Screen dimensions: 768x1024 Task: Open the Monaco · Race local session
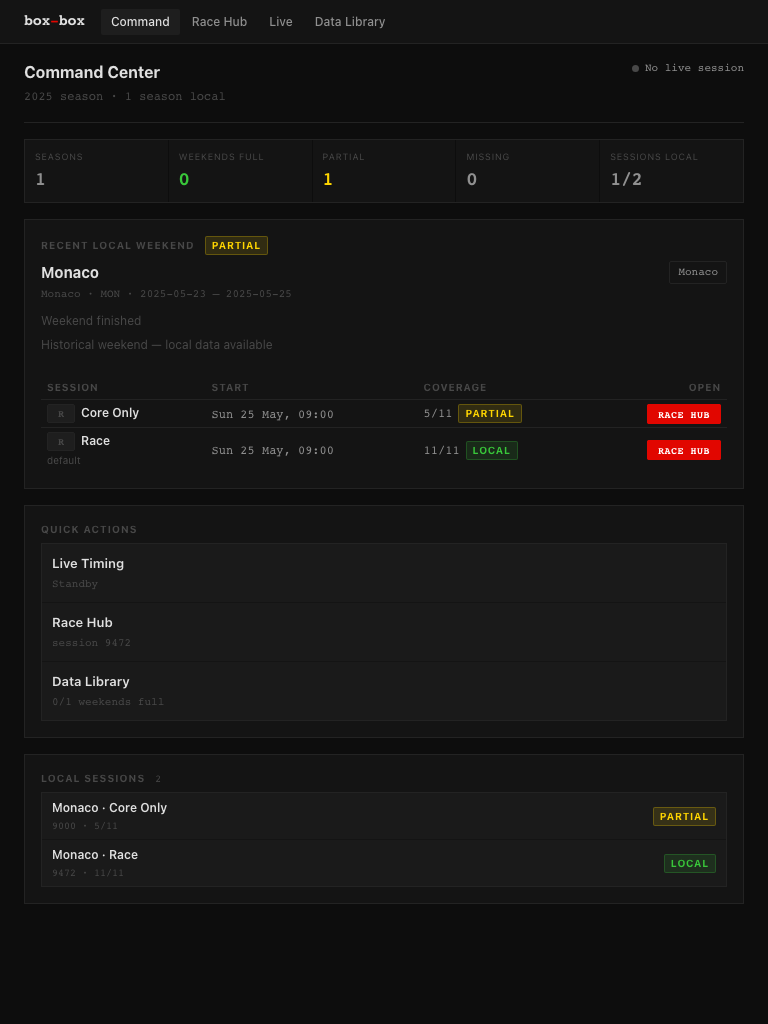click(384, 863)
